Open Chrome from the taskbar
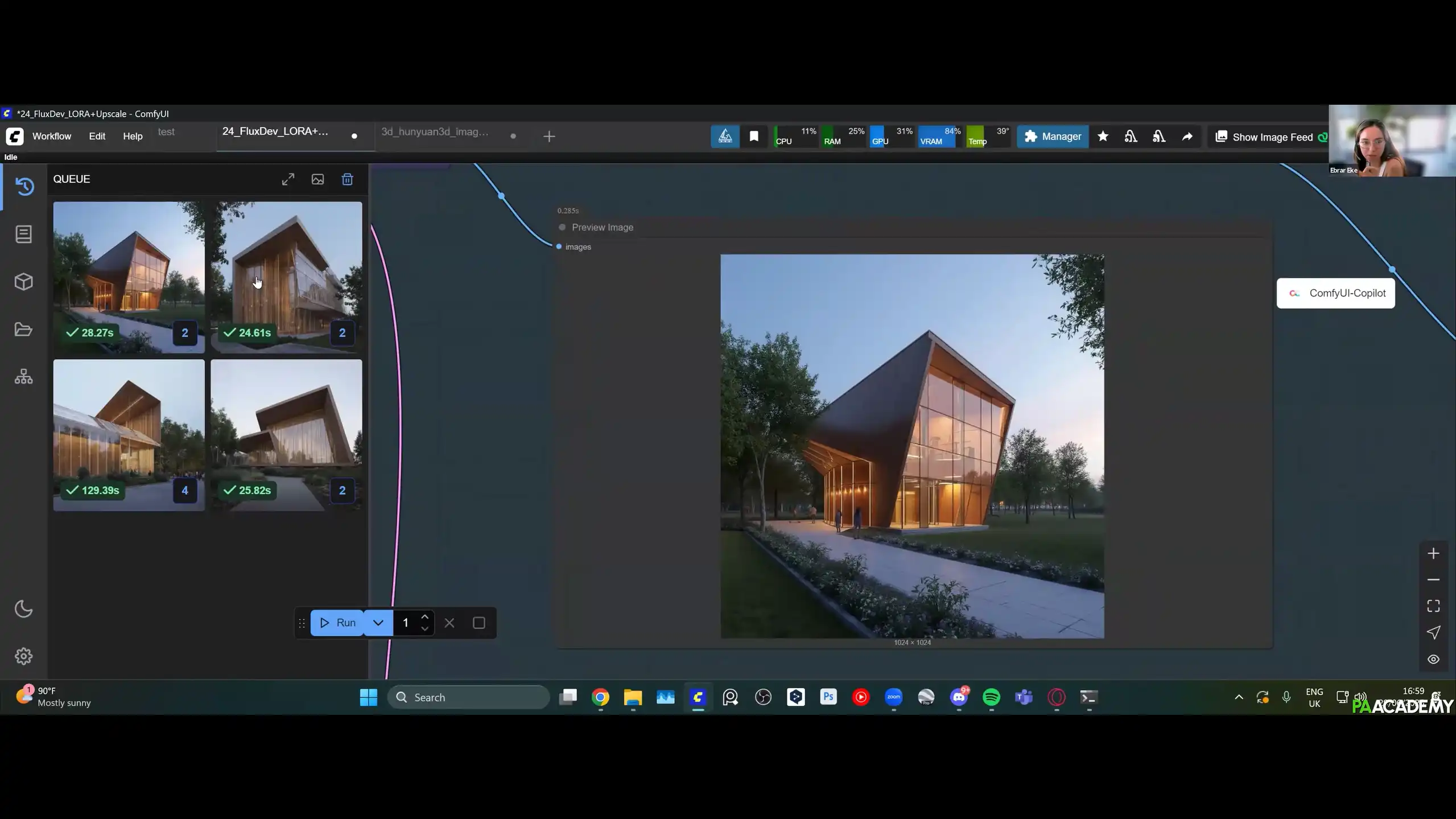Viewport: 1456px width, 819px height. coord(600,697)
